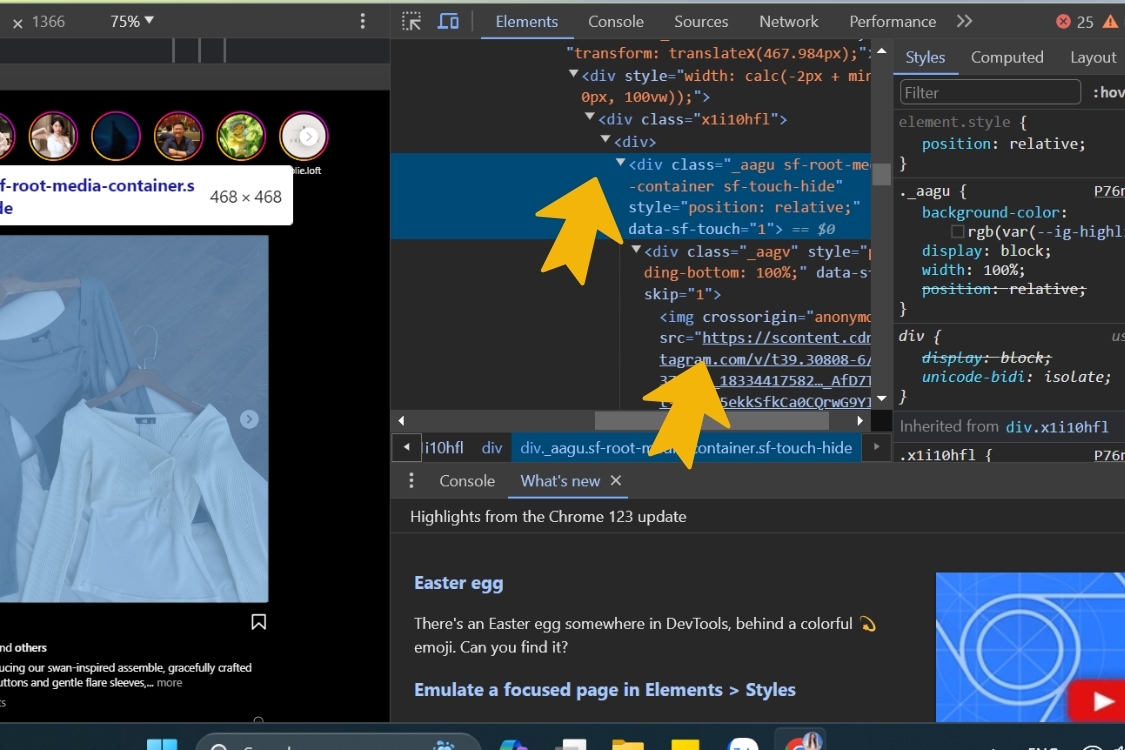
Task: Select the div._aagu.sf-root-media-container breadcrumb
Action: 686,448
